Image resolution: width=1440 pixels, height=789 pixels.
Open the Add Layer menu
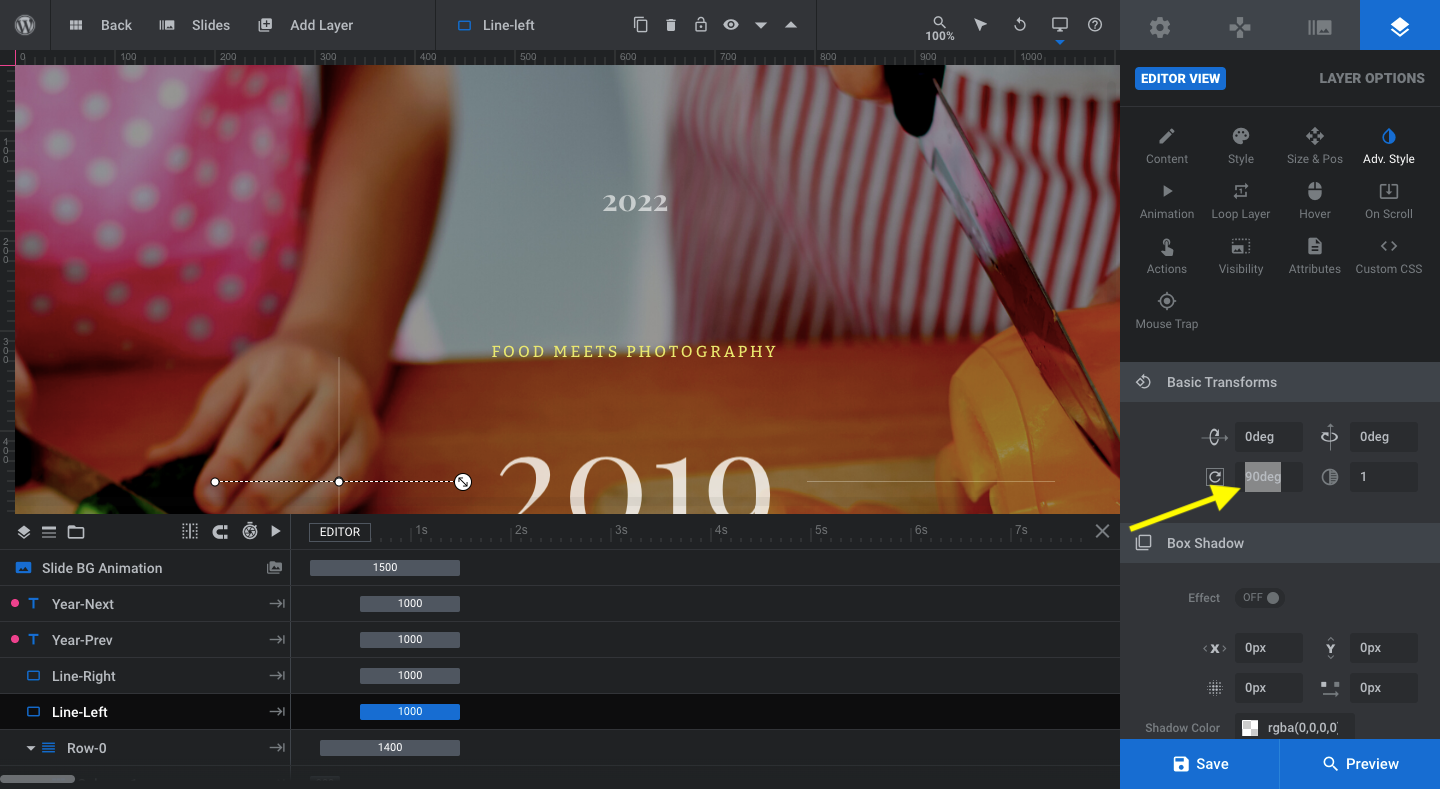[x=305, y=25]
